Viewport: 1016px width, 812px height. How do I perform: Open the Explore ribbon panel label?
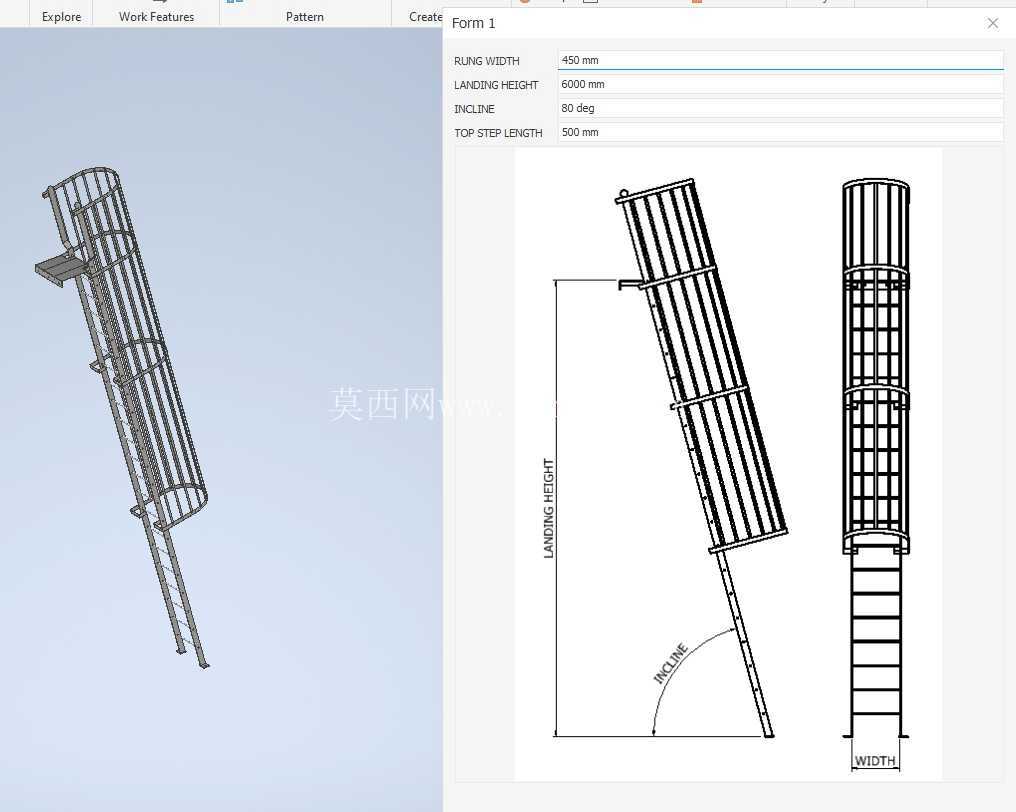pos(62,17)
